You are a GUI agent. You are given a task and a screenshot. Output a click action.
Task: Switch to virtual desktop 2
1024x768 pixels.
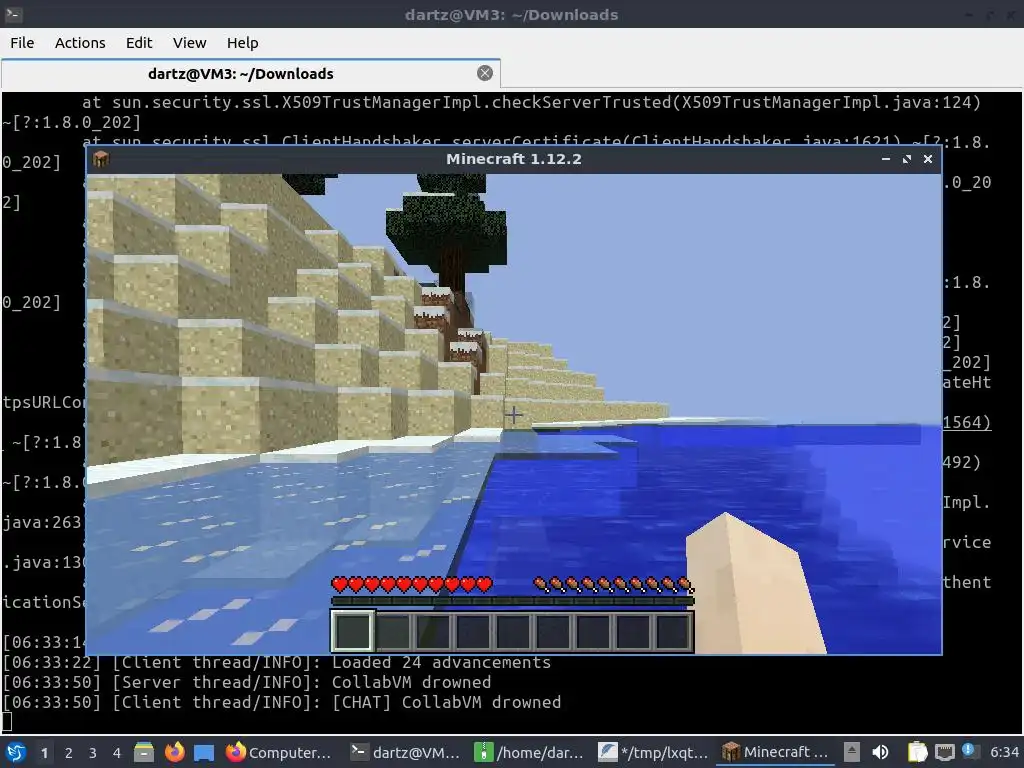69,752
